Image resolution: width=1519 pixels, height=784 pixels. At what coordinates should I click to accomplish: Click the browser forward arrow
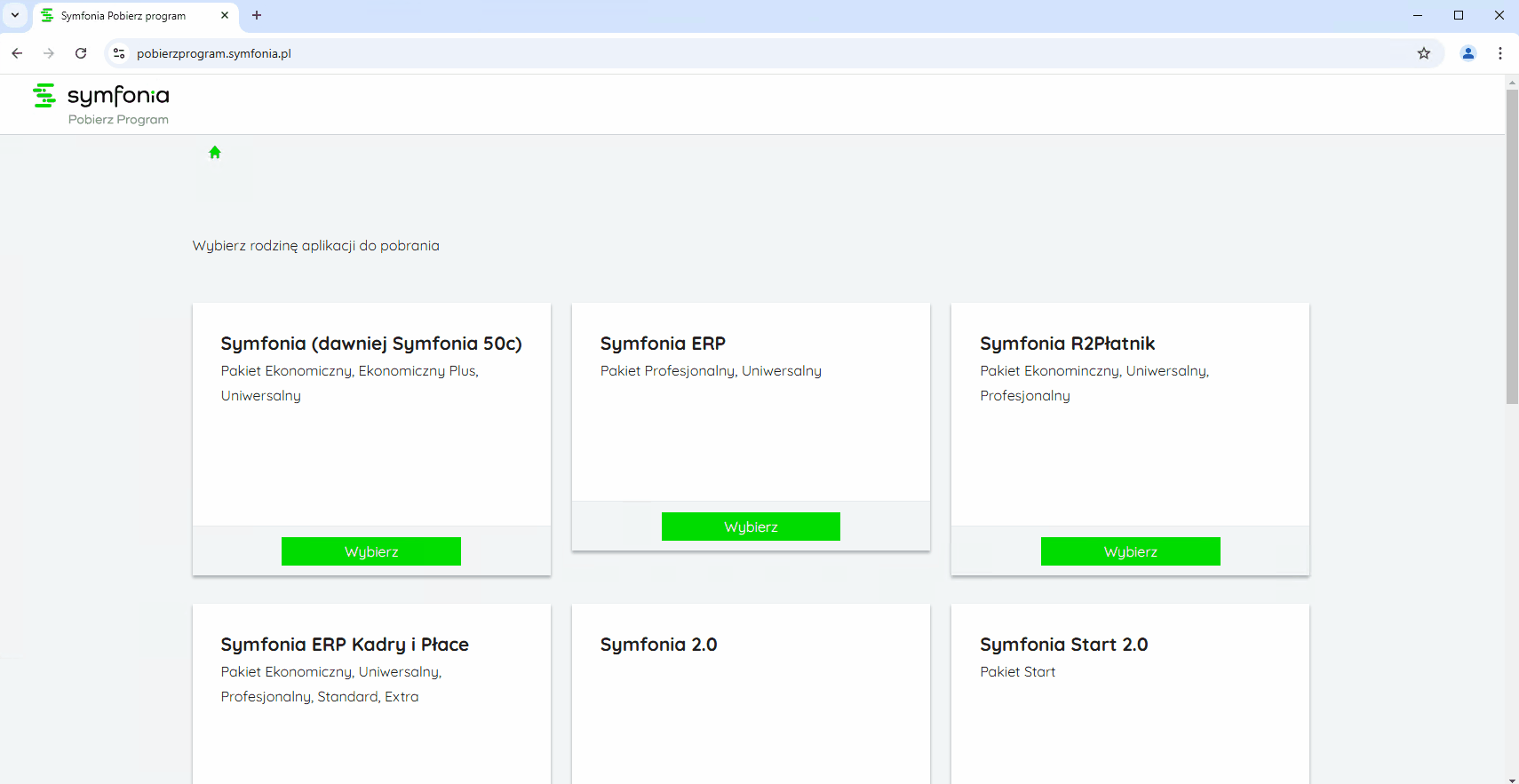[x=49, y=53]
